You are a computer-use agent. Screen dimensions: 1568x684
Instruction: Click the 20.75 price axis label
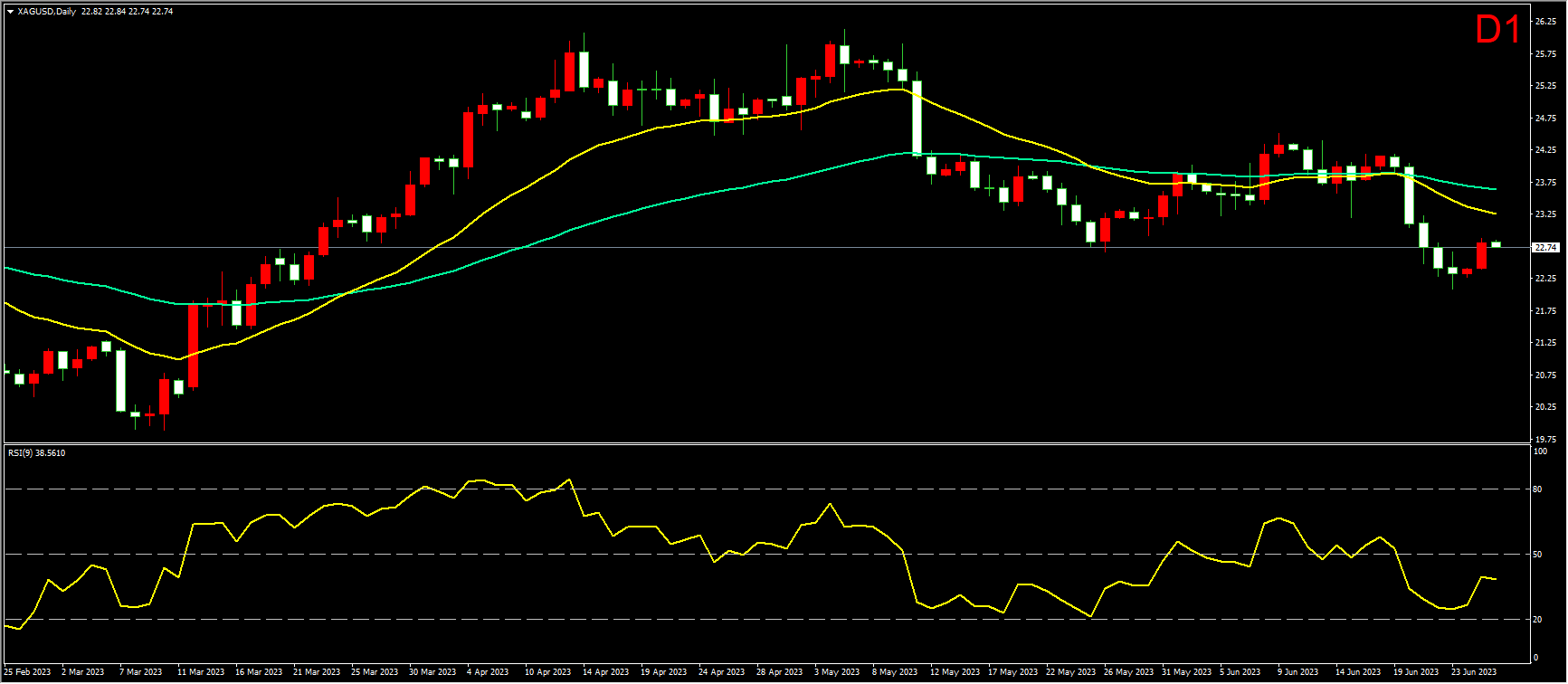pos(1545,375)
